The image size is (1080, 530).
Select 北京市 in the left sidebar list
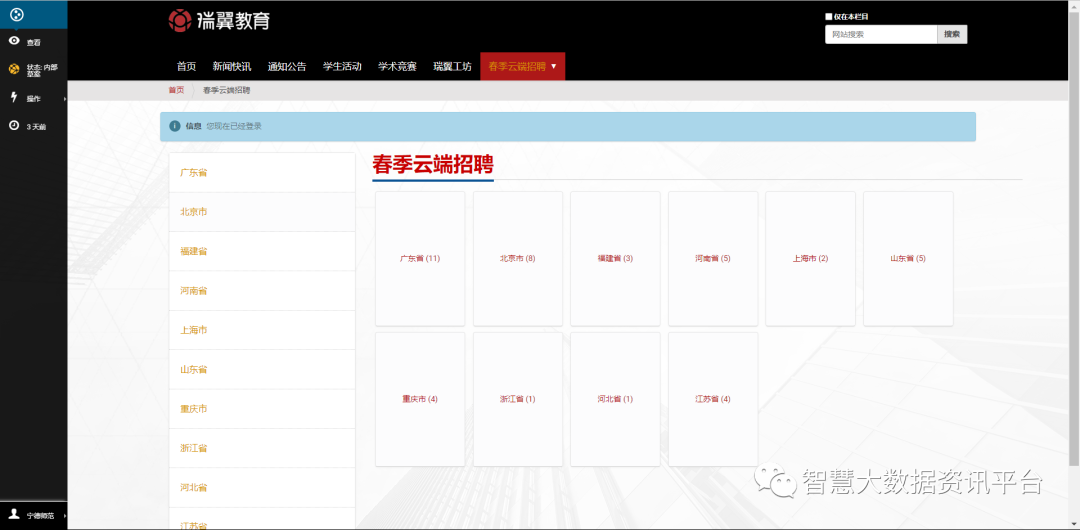[262, 212]
